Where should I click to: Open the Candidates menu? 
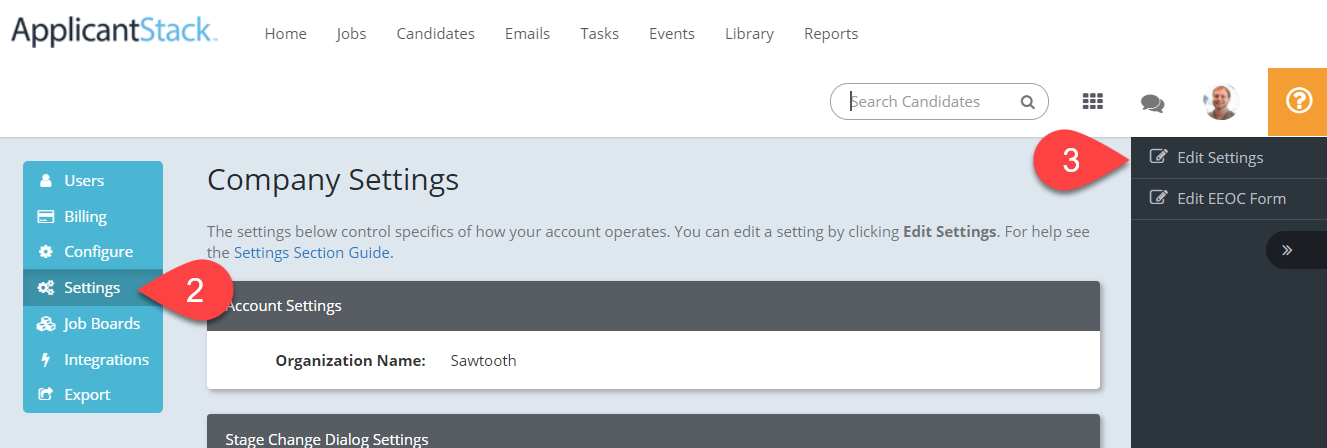(435, 33)
